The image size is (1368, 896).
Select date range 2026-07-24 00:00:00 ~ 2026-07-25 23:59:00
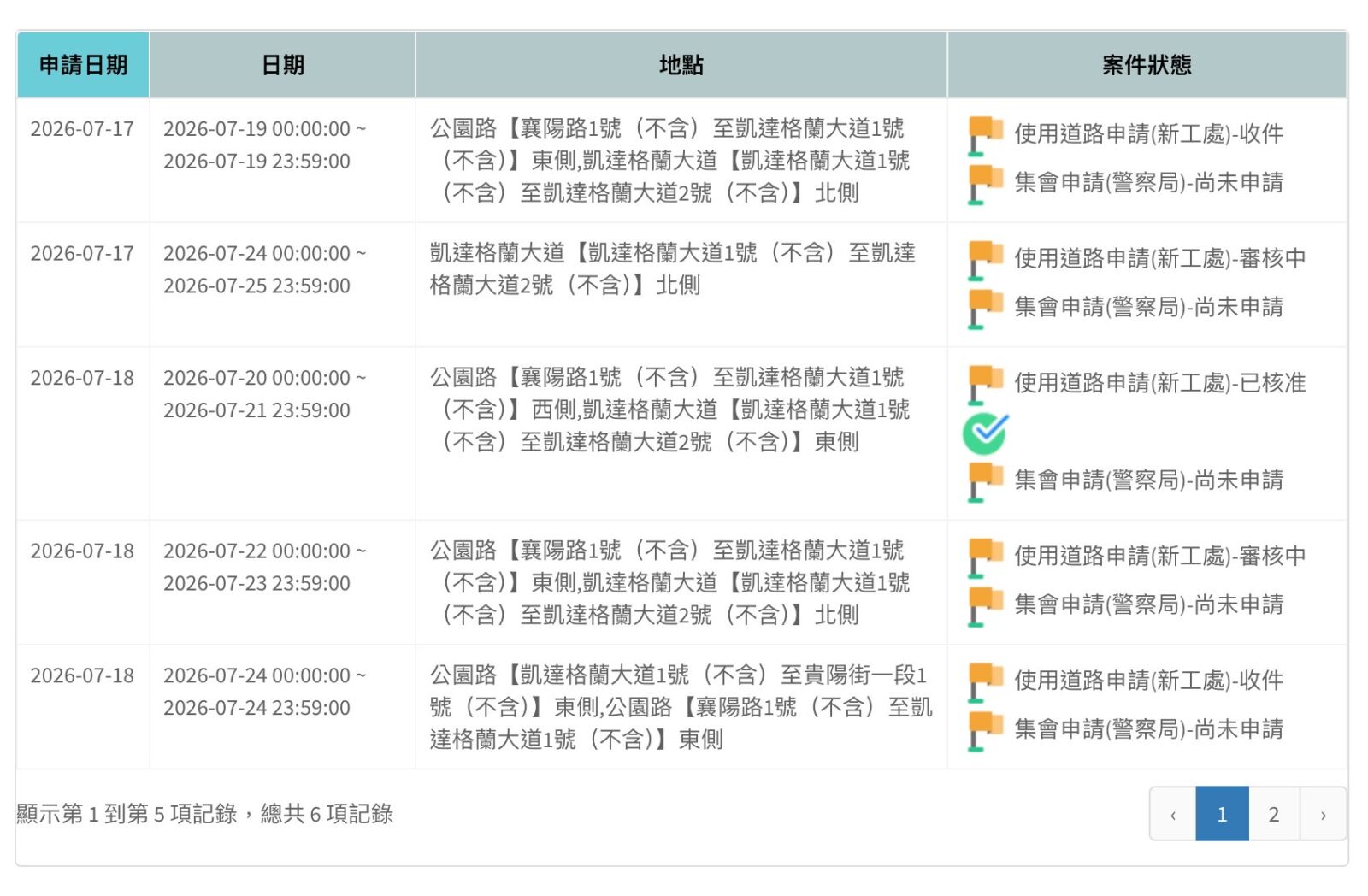pyautogui.click(x=265, y=270)
